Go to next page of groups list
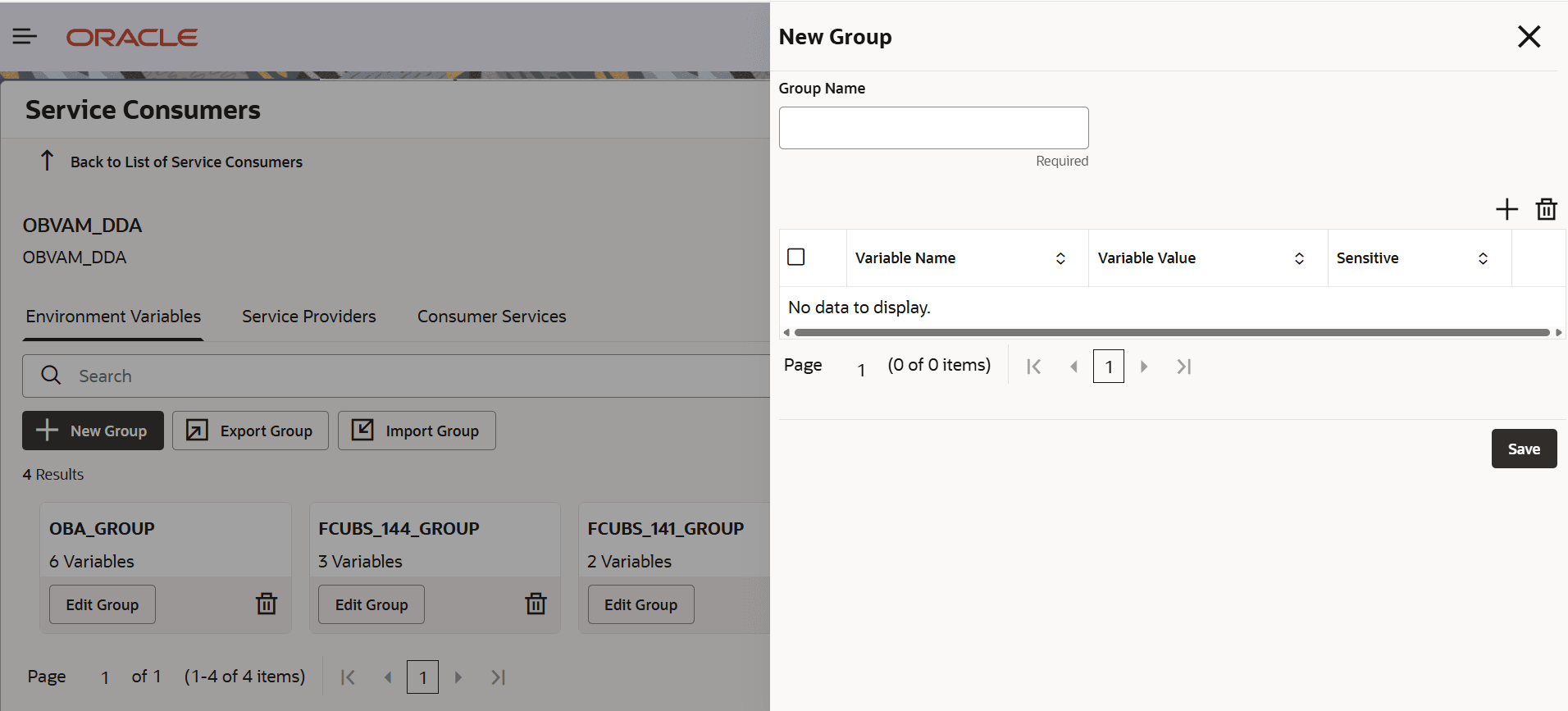 click(x=458, y=677)
